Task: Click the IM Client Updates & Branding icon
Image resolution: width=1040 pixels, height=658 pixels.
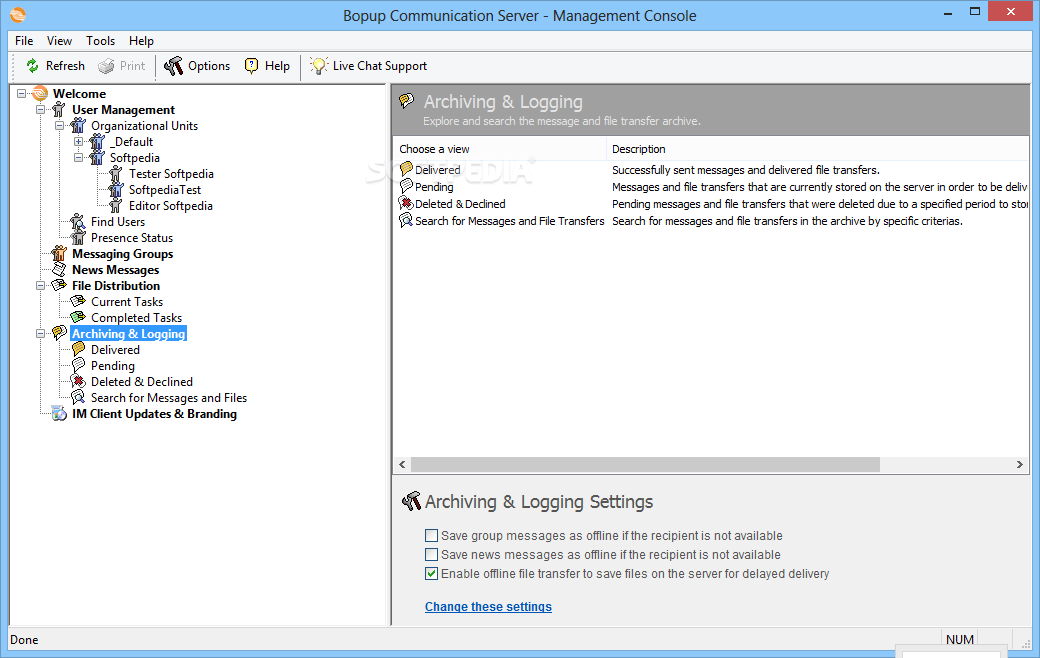Action: (59, 413)
